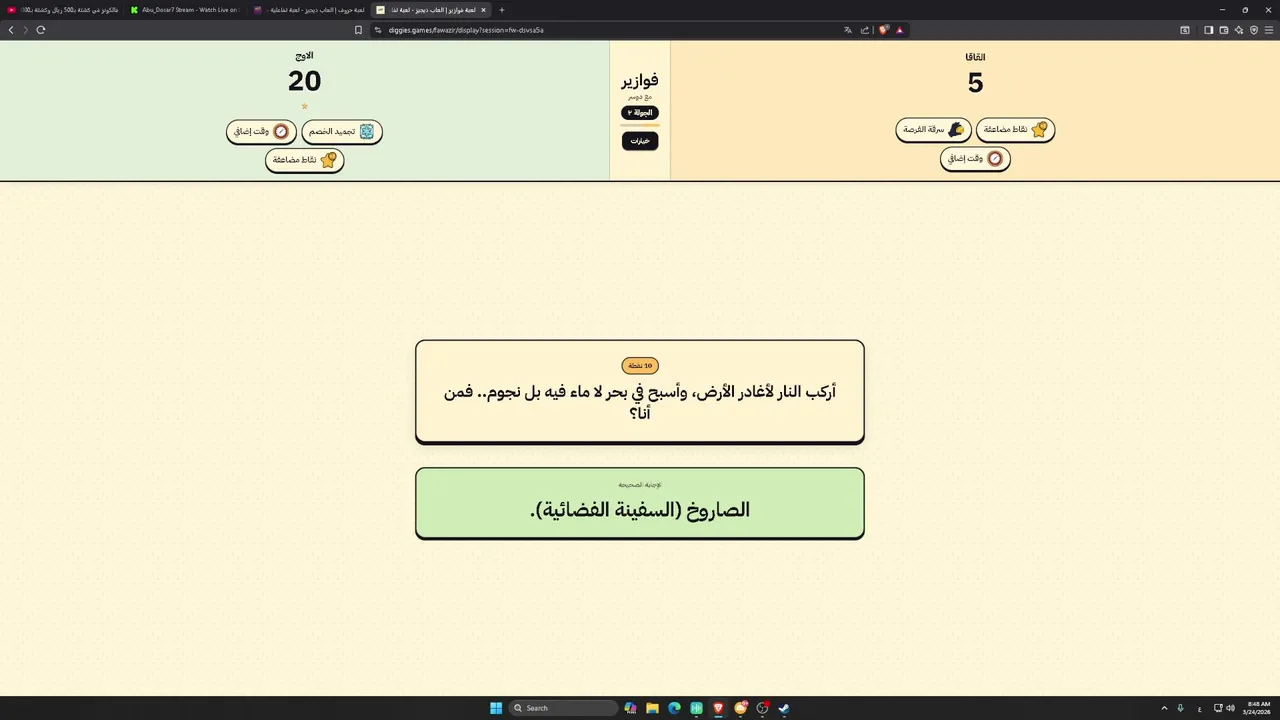Click the left team's نقاط مضاعفة power-up button
1280x720 pixels.
(x=305, y=160)
